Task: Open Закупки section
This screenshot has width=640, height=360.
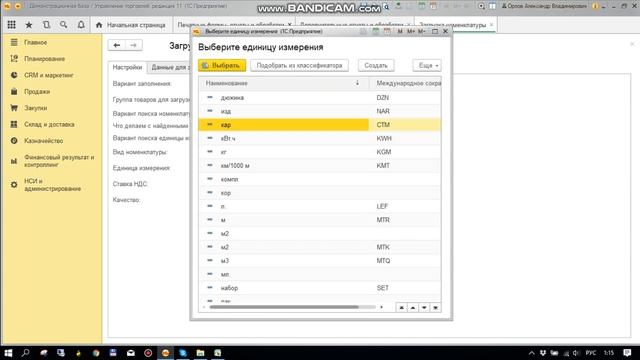Action: [x=36, y=108]
